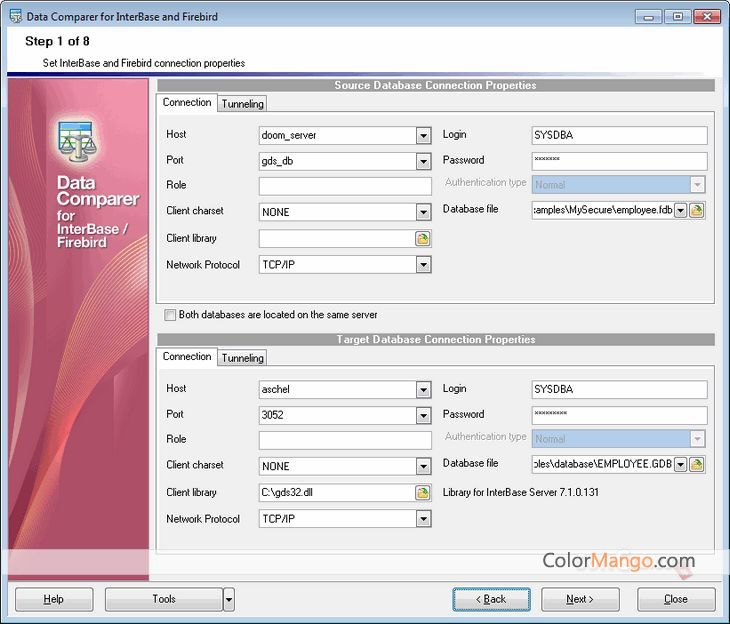Open target Network Protocol dropdown

point(423,519)
